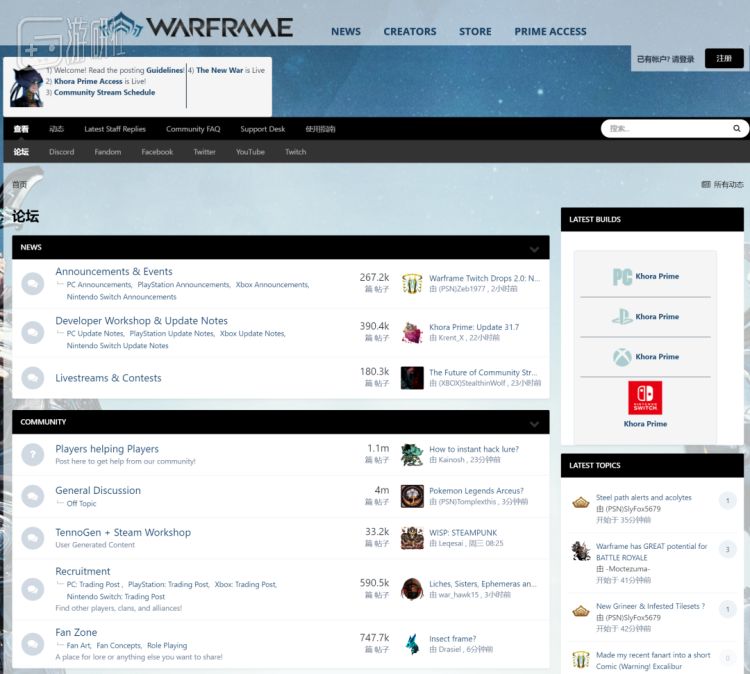Screen dimensions: 750x674
Task: Open the Xbox Khora Prime build icon
Action: click(622, 357)
